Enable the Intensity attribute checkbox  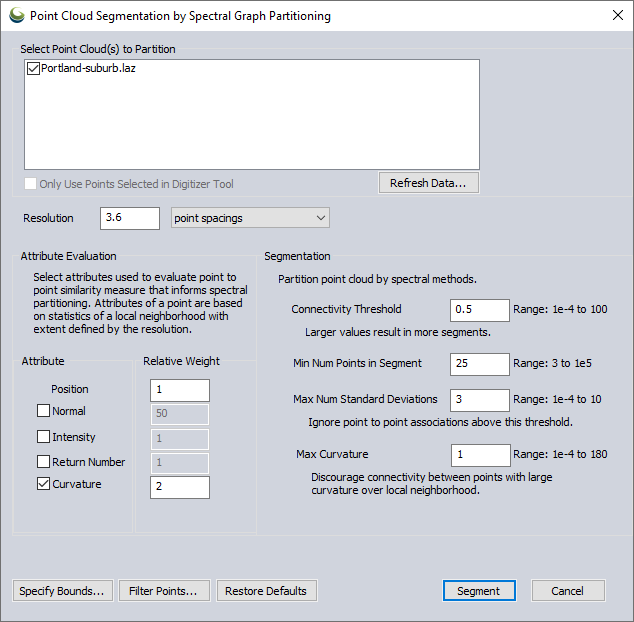43,437
